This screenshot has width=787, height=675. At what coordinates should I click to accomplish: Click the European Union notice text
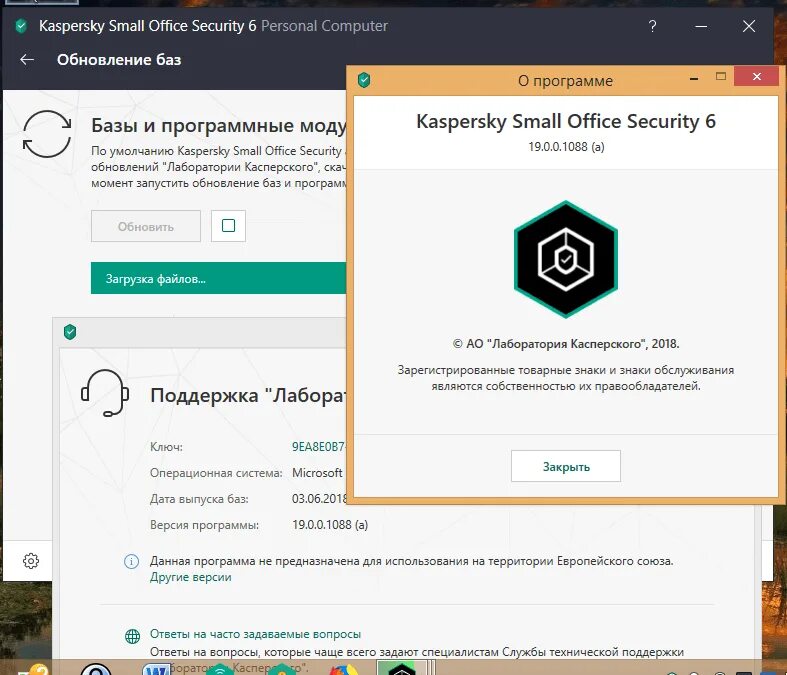pos(412,561)
